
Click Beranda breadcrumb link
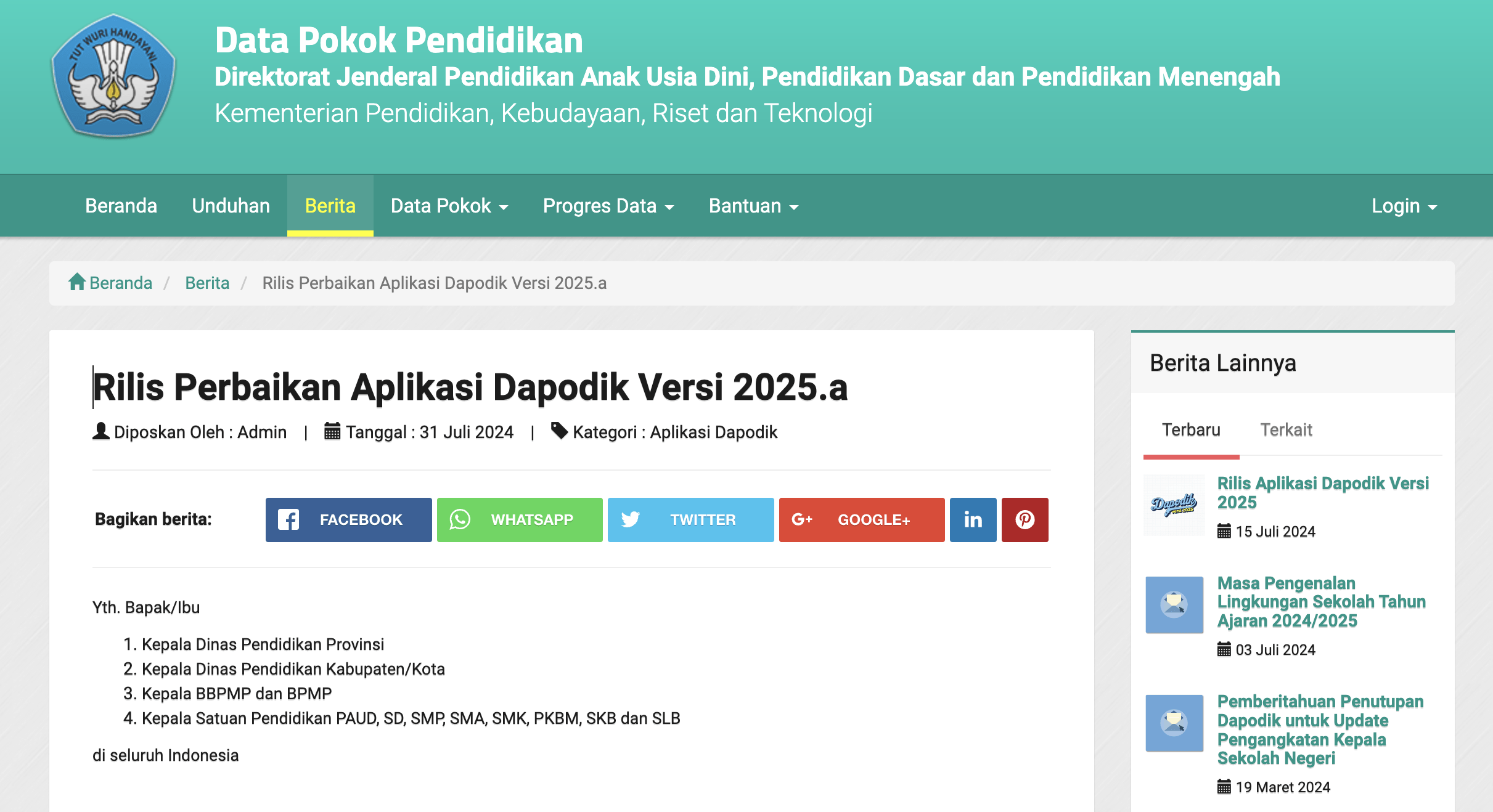point(121,283)
